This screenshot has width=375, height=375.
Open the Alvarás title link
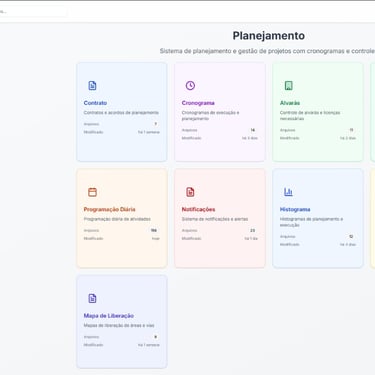290,103
